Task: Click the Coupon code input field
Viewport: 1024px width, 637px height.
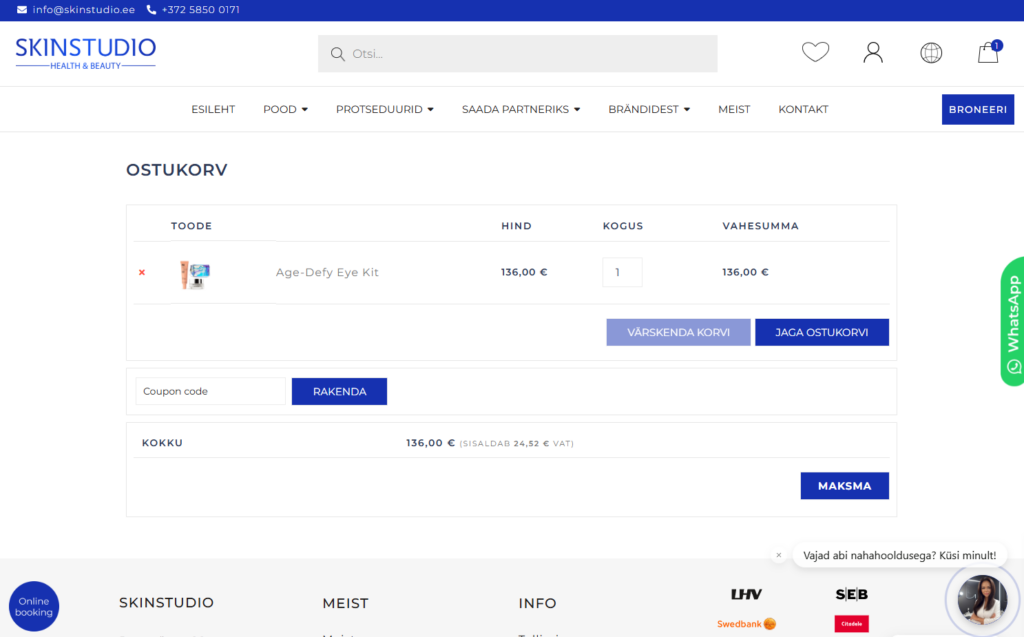Action: pos(210,391)
